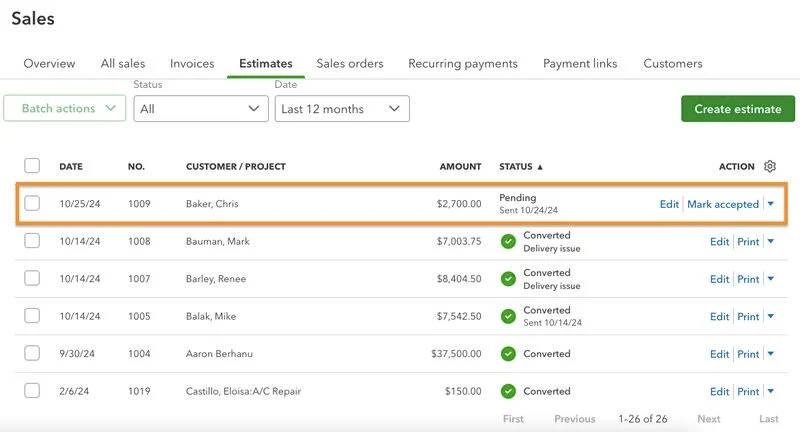Check the box for estimate 1019

pos(32,390)
